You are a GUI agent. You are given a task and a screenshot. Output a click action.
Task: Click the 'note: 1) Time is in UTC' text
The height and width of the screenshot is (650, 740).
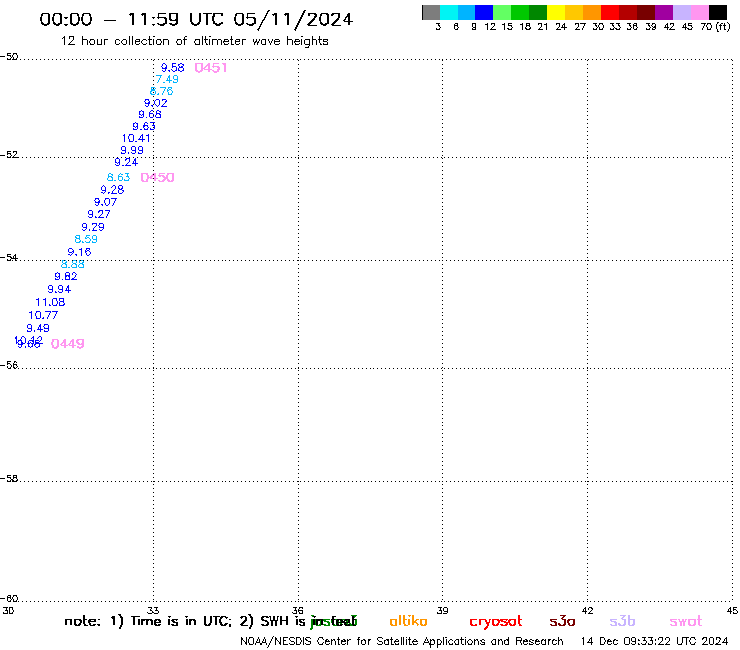tap(148, 621)
